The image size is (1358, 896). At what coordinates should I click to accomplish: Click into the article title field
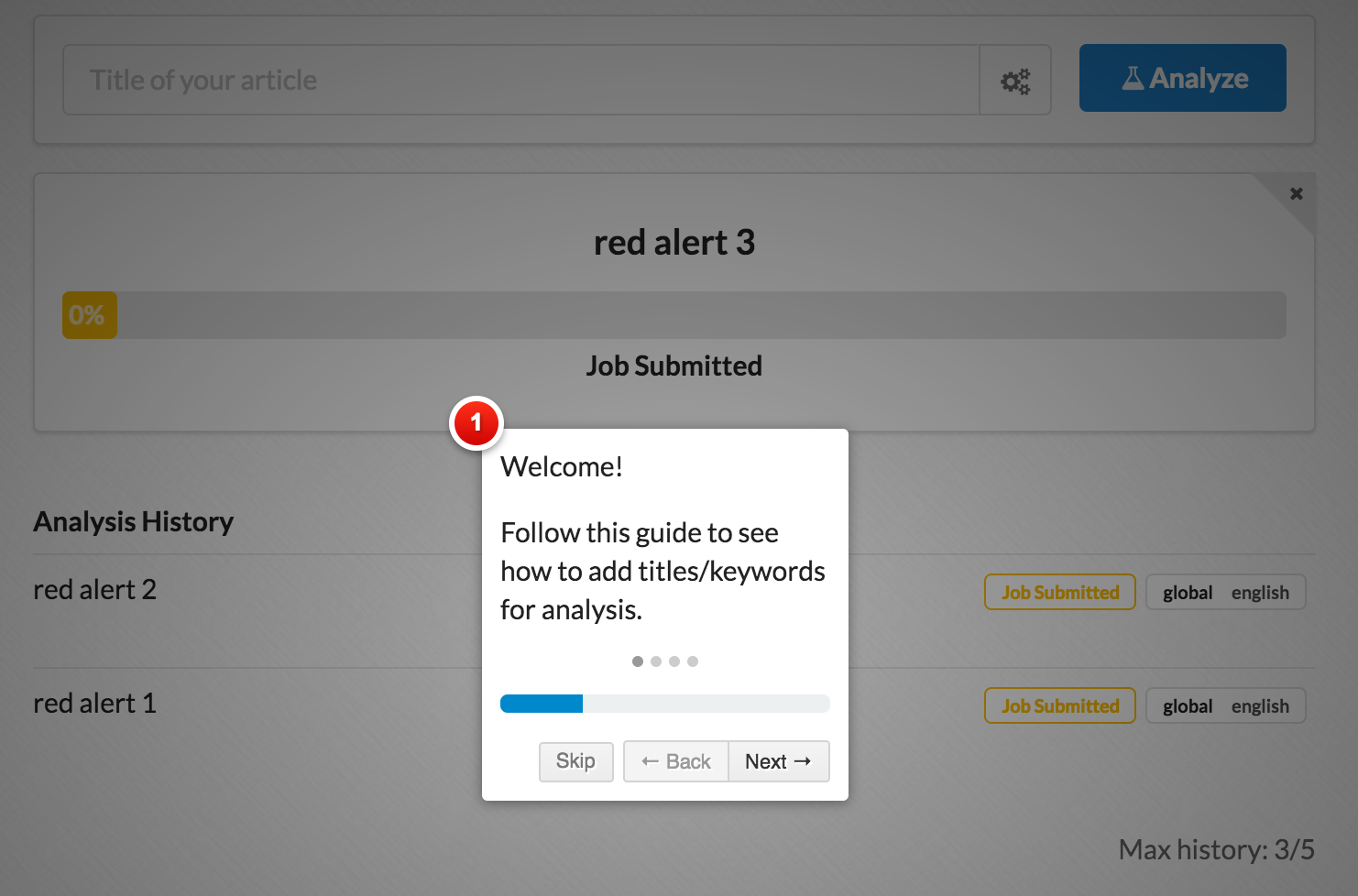pyautogui.click(x=521, y=81)
